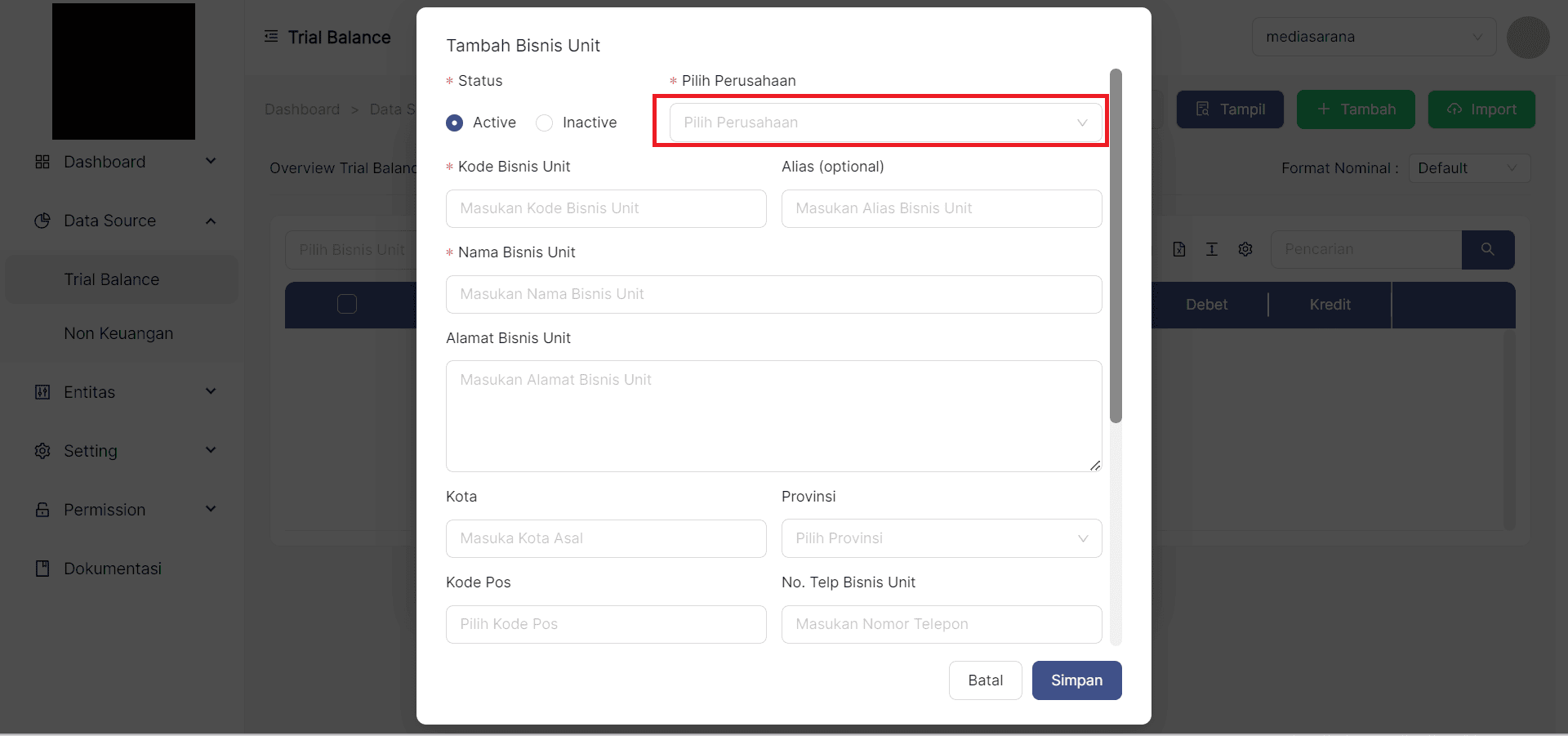
Task: Expand the mediasarana company selector
Action: (1373, 37)
